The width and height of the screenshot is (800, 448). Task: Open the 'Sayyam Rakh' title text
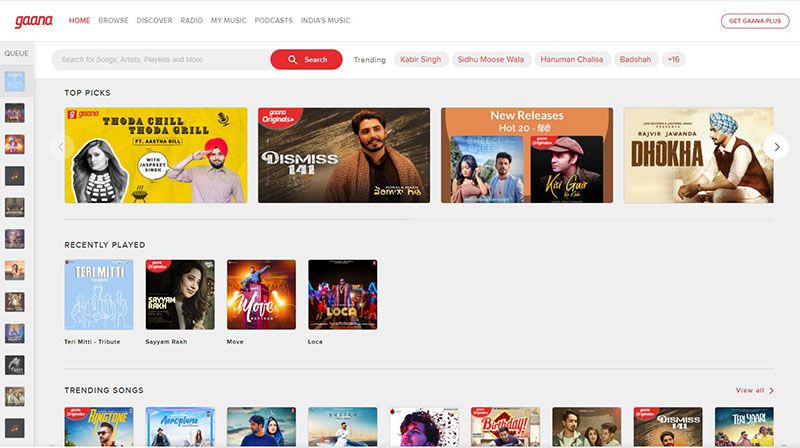166,342
